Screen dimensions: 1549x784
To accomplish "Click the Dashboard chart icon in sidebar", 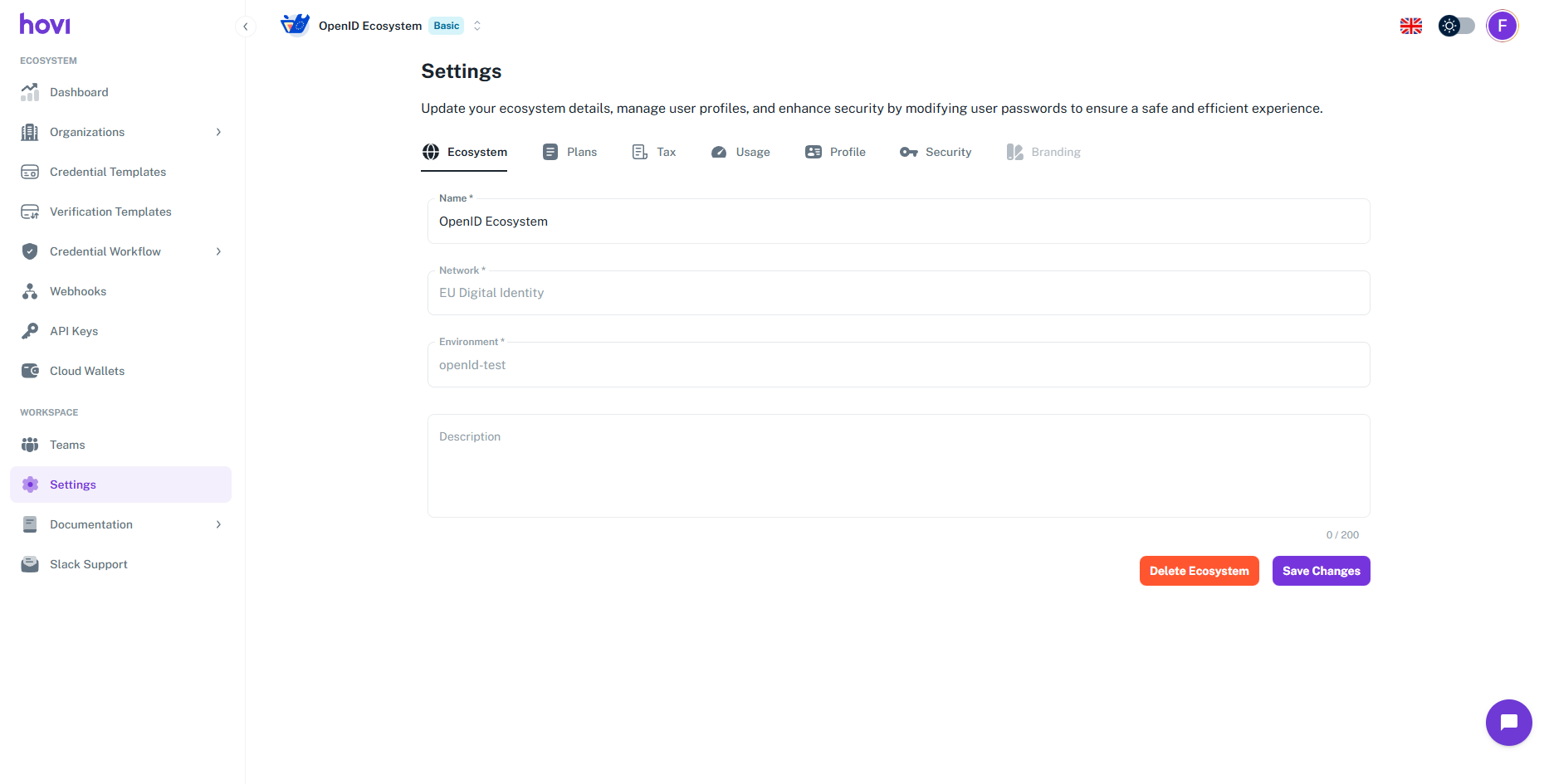I will pyautogui.click(x=30, y=92).
